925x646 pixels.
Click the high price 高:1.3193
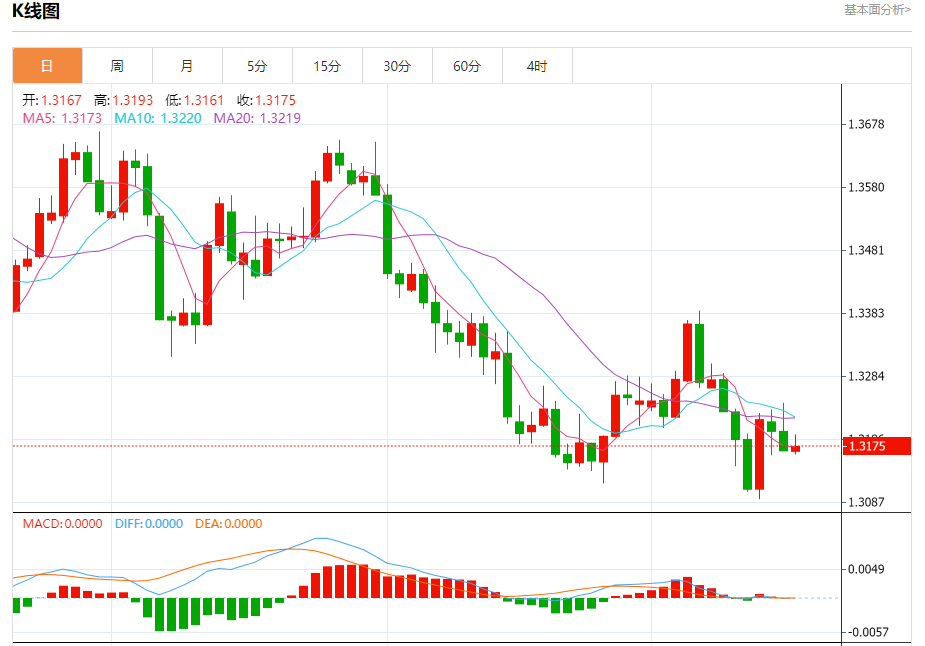coord(123,100)
